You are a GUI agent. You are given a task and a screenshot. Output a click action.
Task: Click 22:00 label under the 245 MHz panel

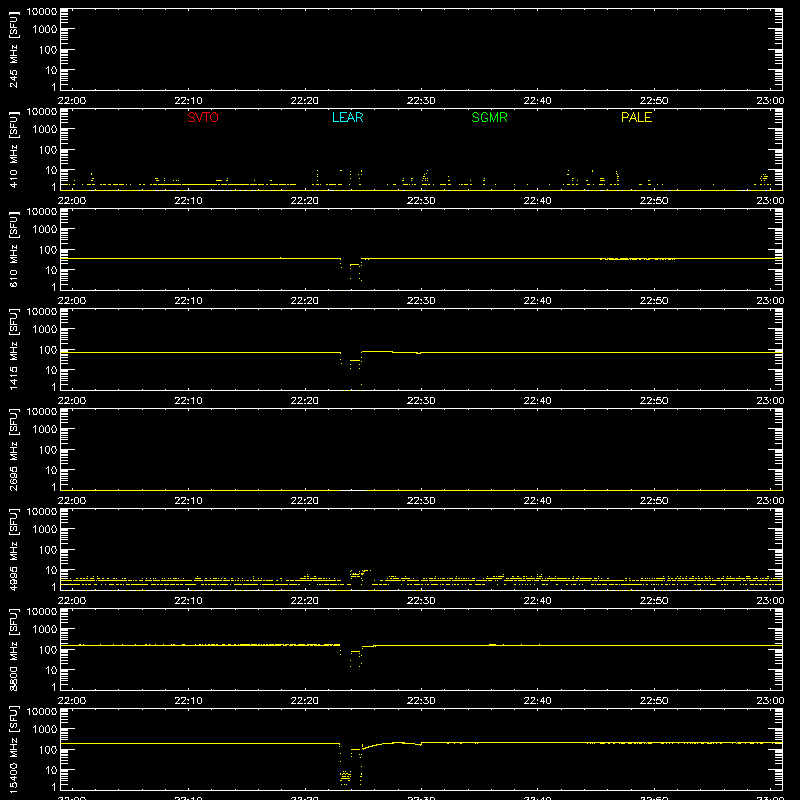click(x=72, y=101)
